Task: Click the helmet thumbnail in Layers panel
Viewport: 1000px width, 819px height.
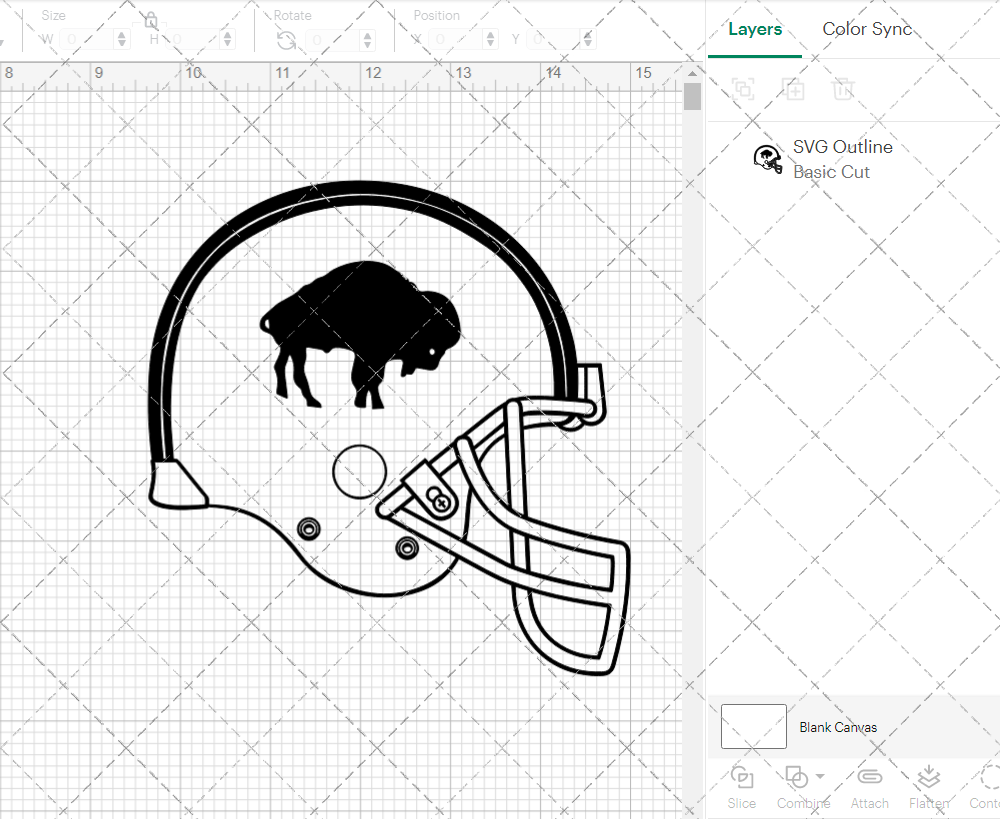Action: tap(768, 159)
